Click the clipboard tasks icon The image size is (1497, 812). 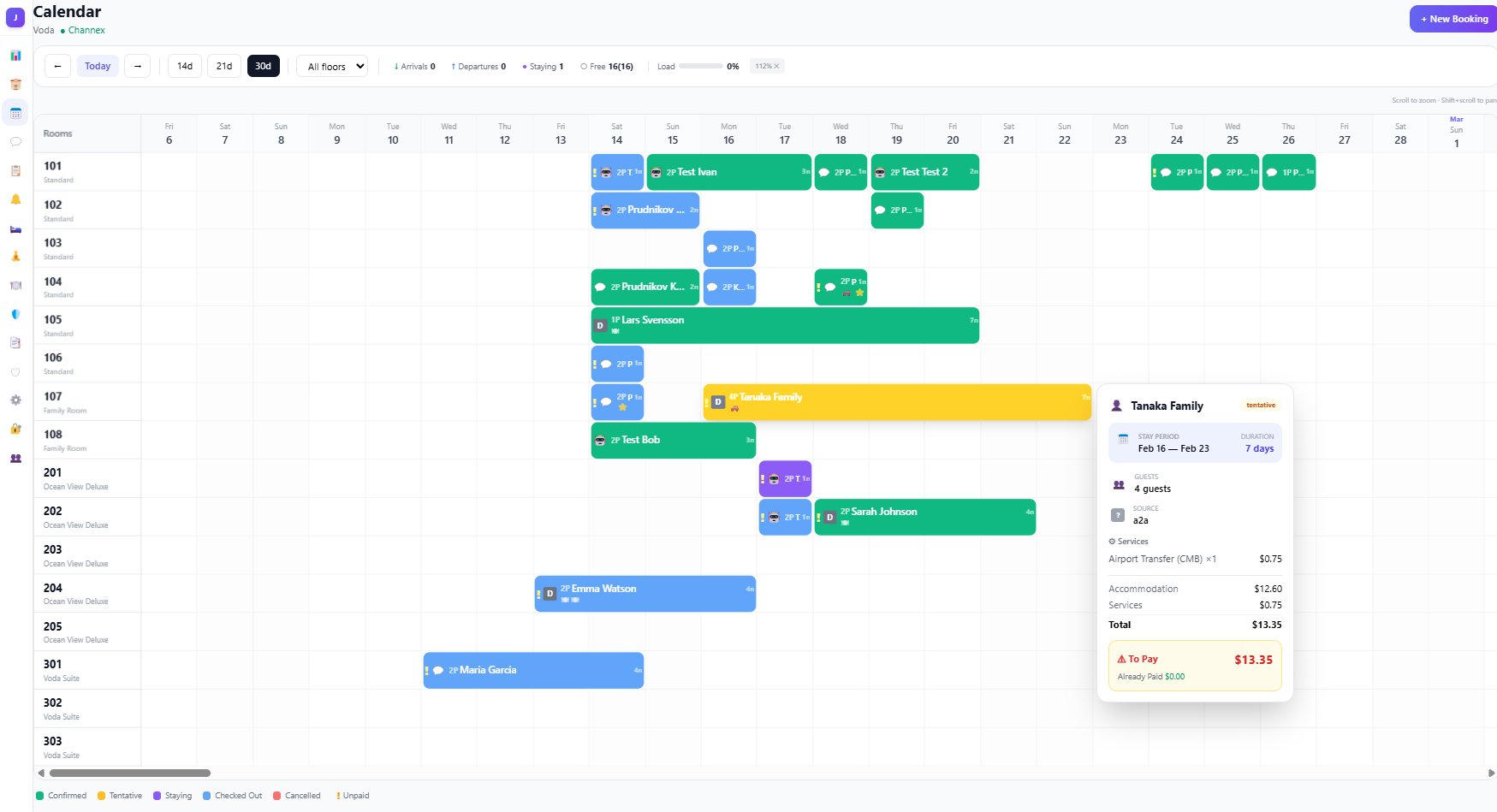click(15, 170)
